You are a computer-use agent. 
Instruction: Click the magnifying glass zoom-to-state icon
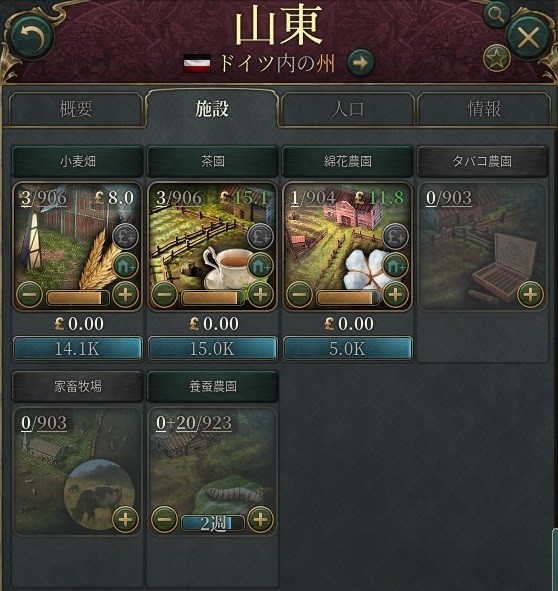[497, 15]
